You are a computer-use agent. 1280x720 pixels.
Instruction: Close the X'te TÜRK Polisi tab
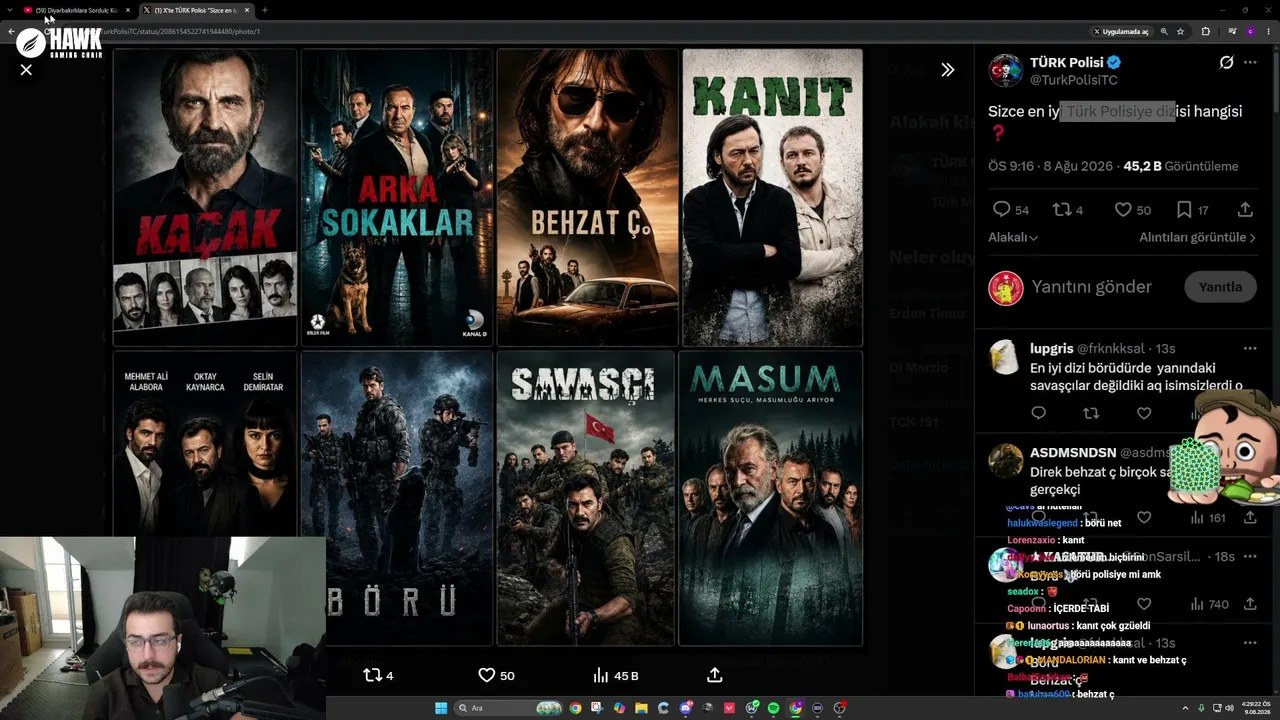point(246,10)
